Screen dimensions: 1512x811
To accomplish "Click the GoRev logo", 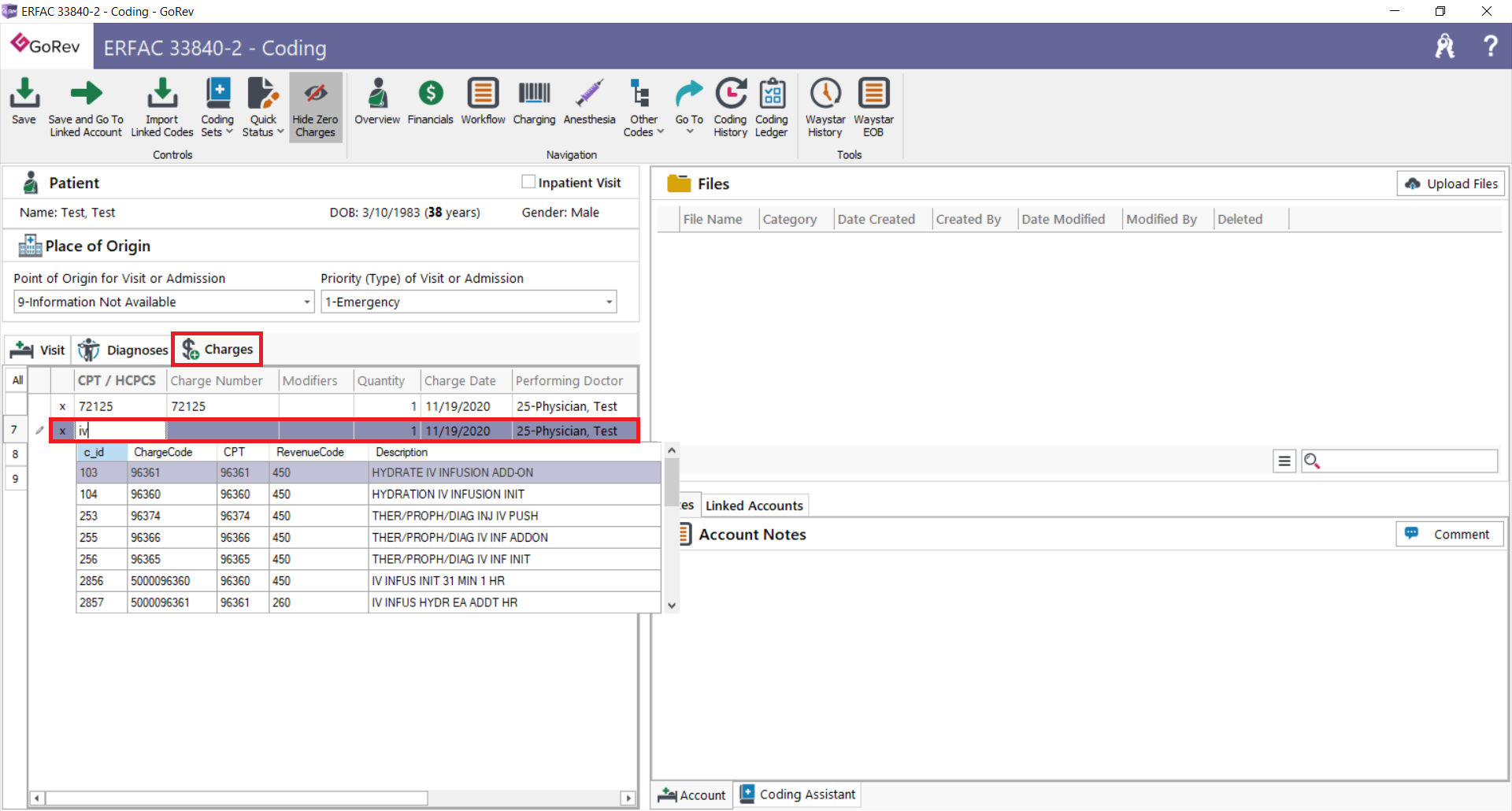I will [x=46, y=46].
